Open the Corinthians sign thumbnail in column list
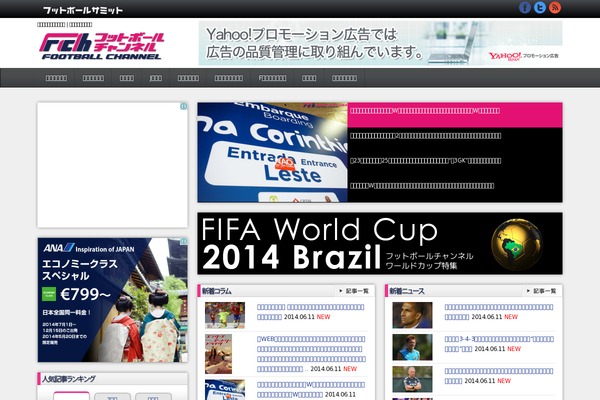The height and width of the screenshot is (400, 600). point(225,390)
